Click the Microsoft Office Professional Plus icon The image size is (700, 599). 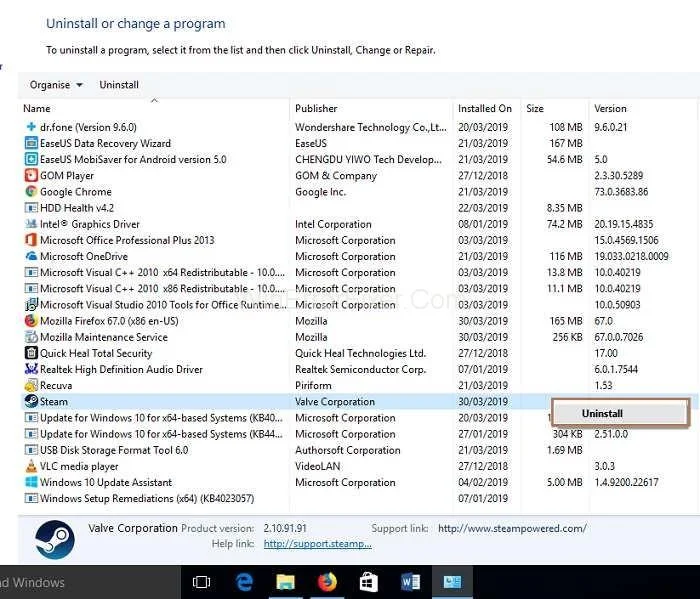coord(31,240)
